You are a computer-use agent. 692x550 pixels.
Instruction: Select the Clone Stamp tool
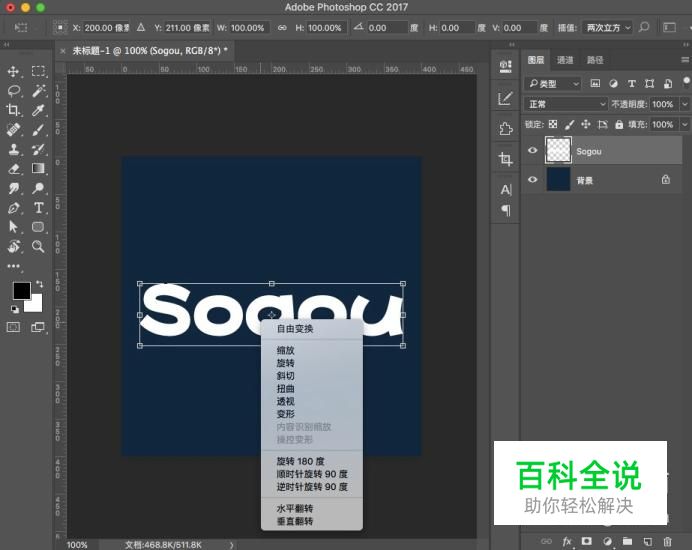coord(13,149)
